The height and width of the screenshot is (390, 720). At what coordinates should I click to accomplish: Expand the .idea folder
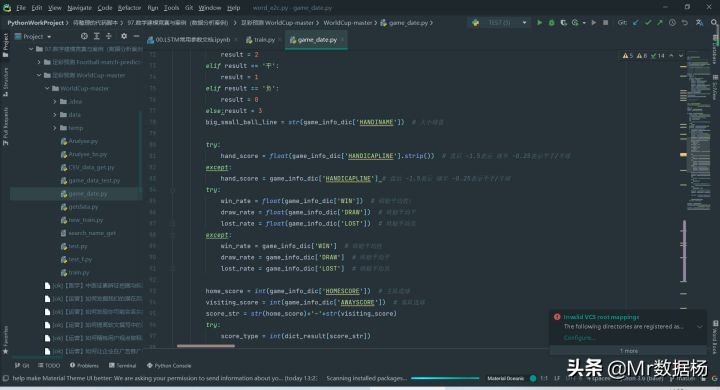55,102
